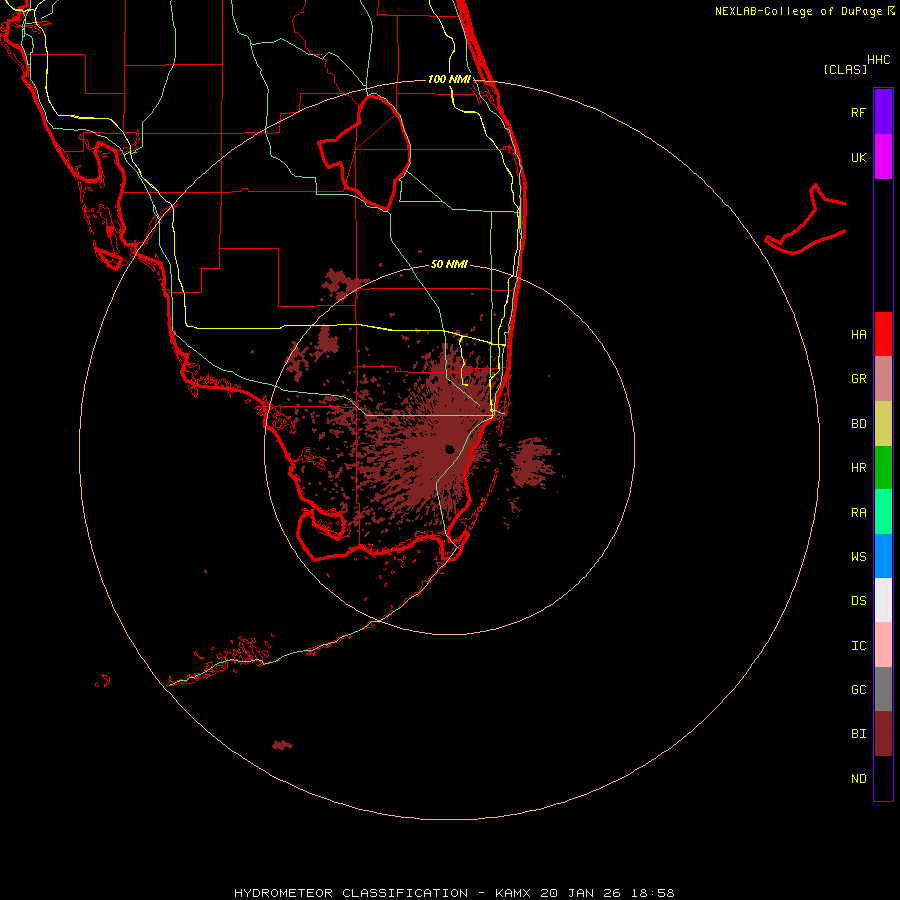Click the ND legend label
Screen dimensions: 900x900
click(x=858, y=779)
